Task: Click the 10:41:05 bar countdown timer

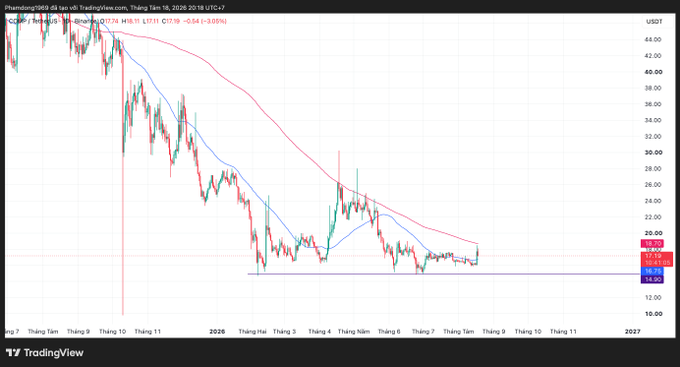Action: (x=657, y=263)
